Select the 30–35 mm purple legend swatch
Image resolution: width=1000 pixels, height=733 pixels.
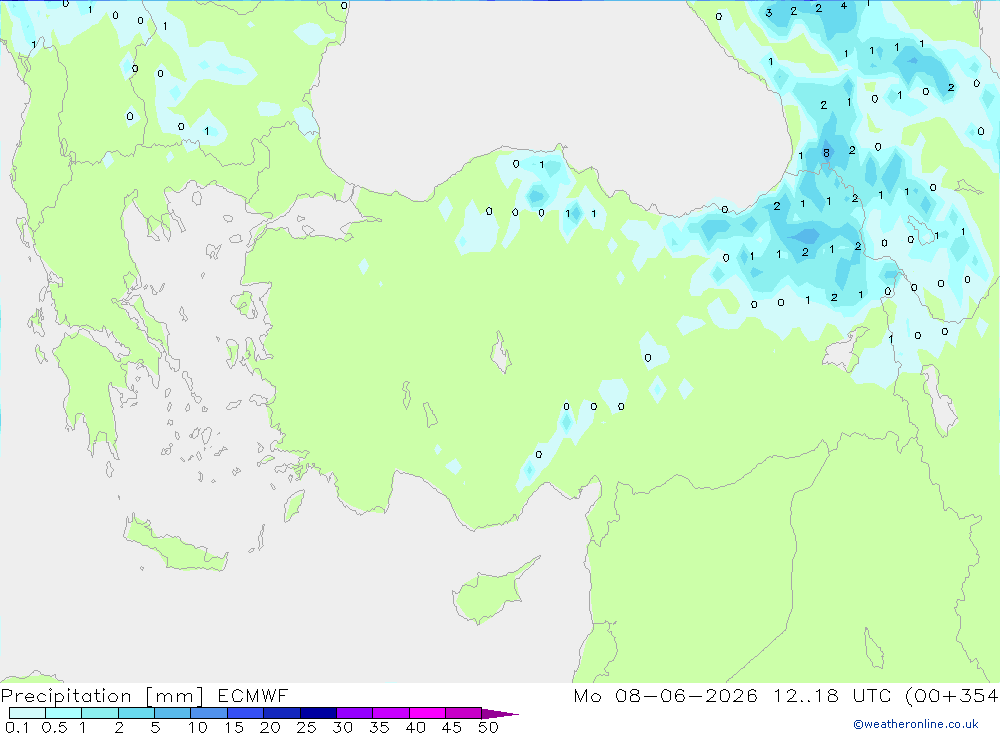click(x=354, y=713)
